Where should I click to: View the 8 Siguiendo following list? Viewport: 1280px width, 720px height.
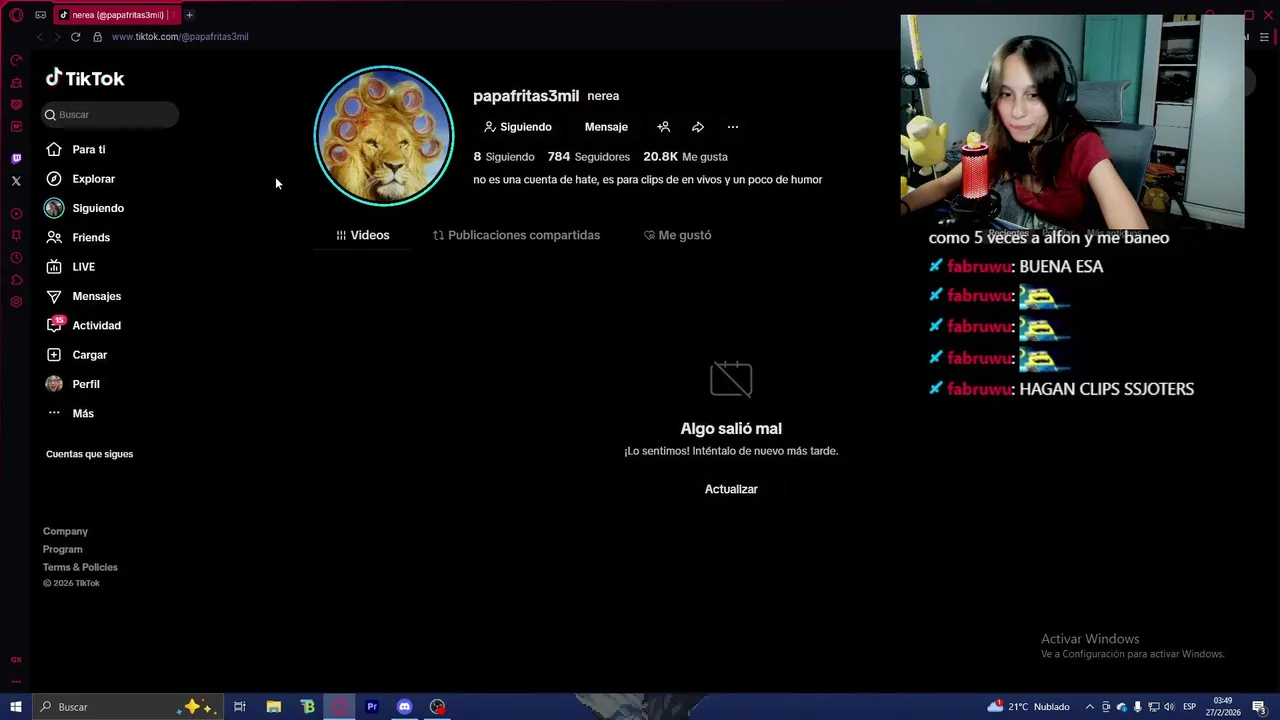[x=504, y=157]
